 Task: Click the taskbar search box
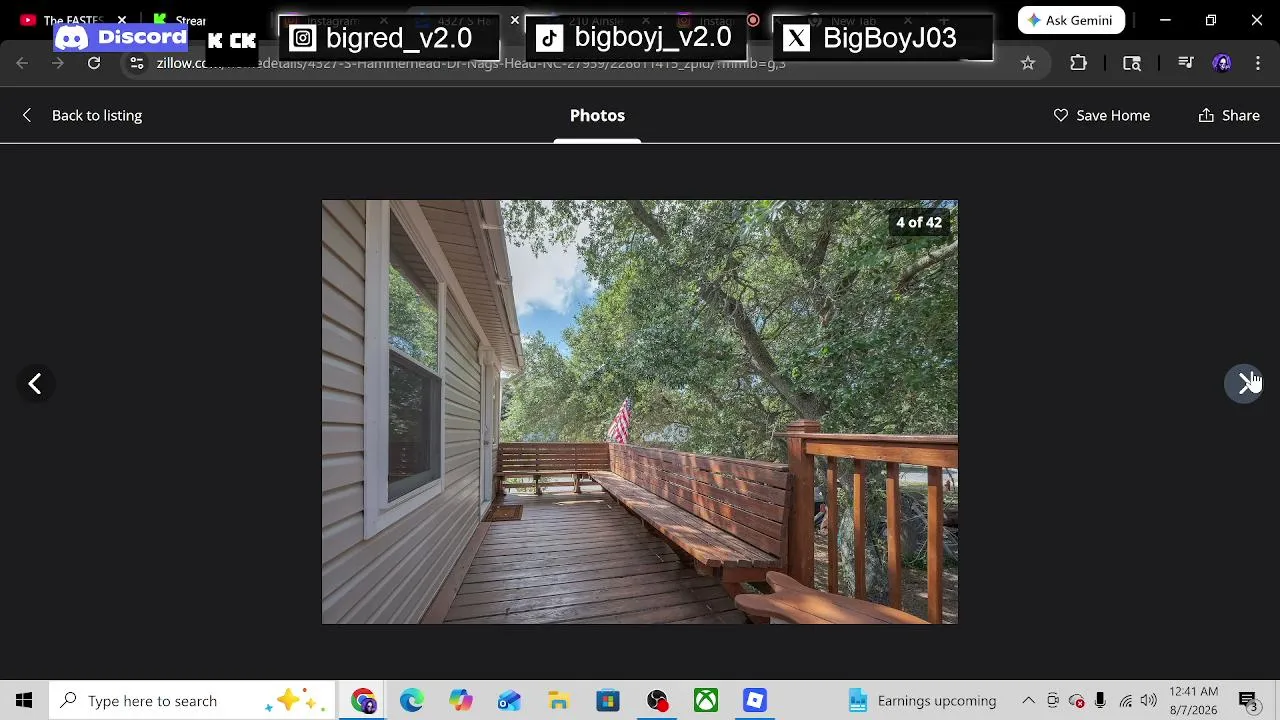click(x=192, y=701)
